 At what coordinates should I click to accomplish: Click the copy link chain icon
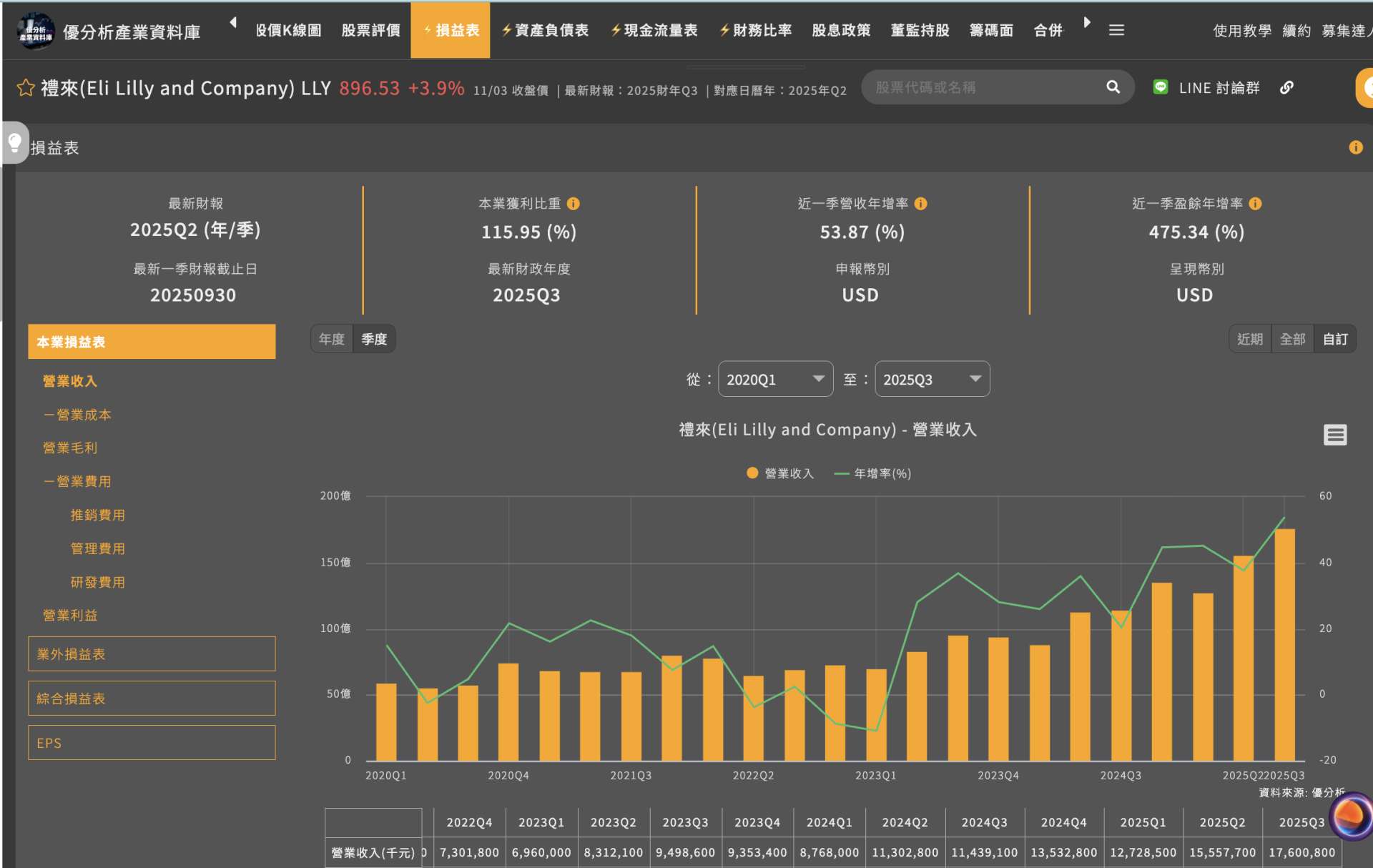coord(1286,87)
